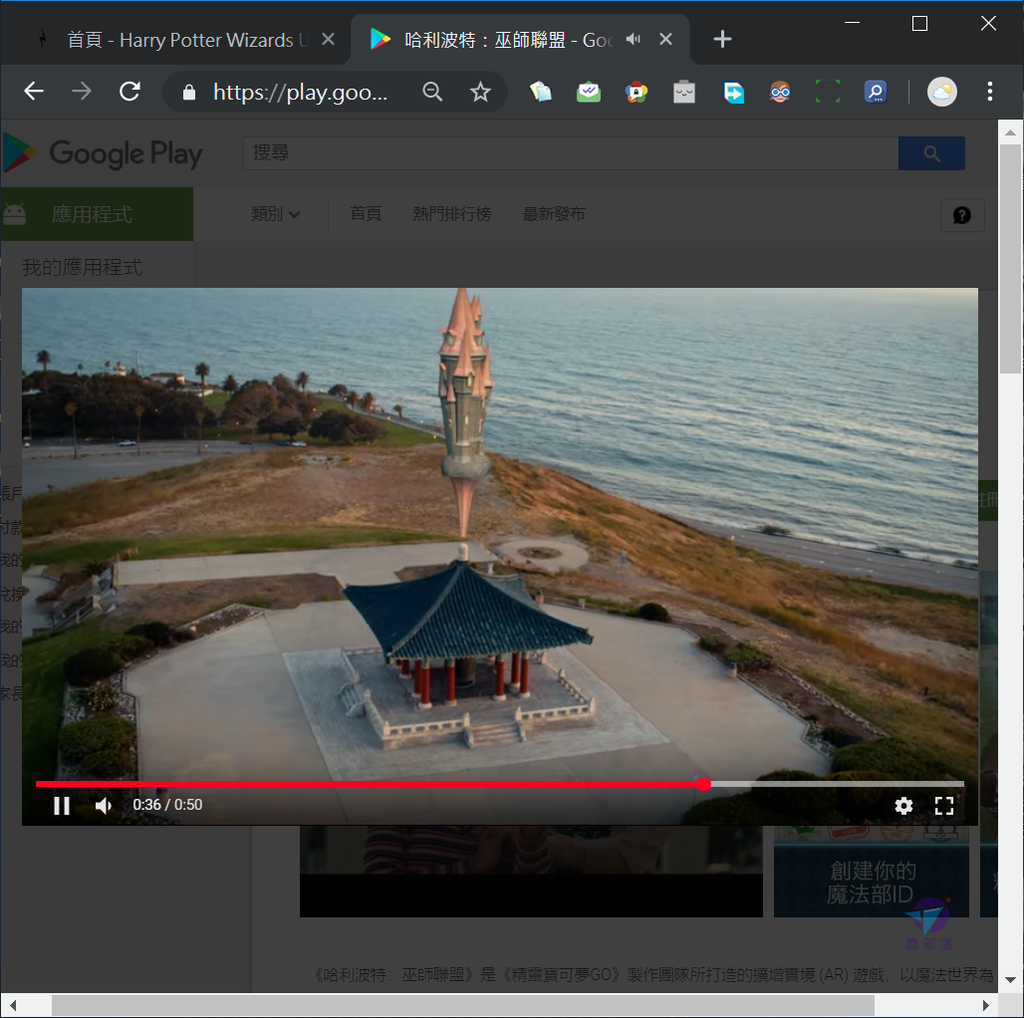Open the 創建你的魔法部ID screenshot thumbnail
Viewport: 1024px width, 1018px height.
pos(871,872)
